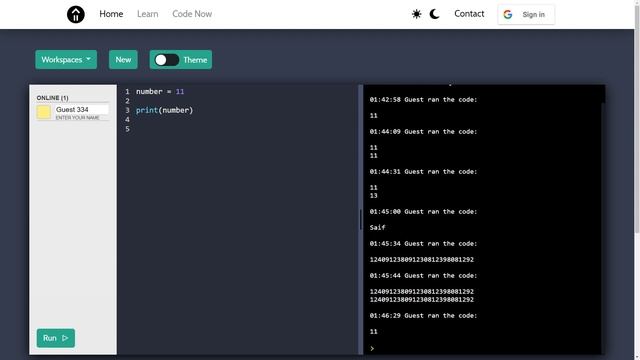Image resolution: width=640 pixels, height=360 pixels.
Task: Click the Run play triangle icon
Action: click(65, 338)
